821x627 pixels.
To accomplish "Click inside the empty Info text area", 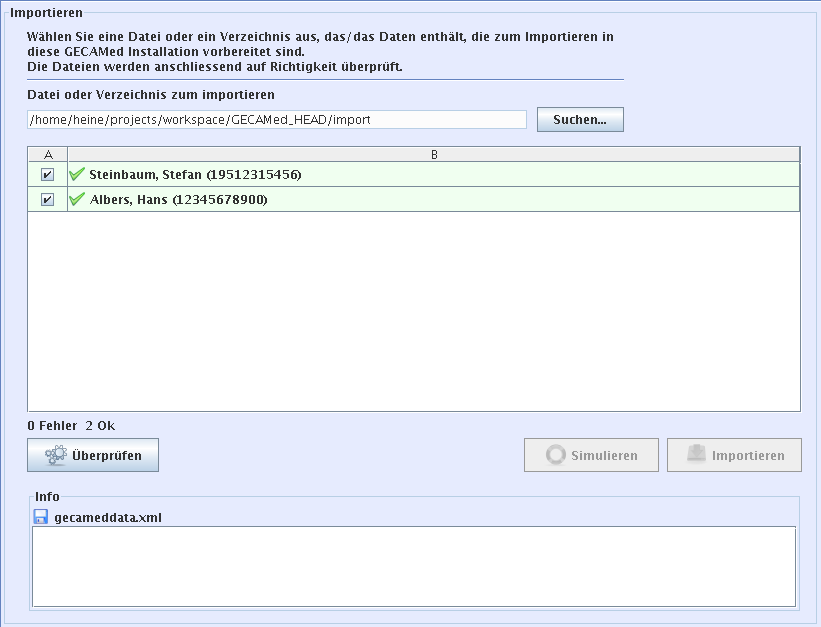I will click(414, 566).
